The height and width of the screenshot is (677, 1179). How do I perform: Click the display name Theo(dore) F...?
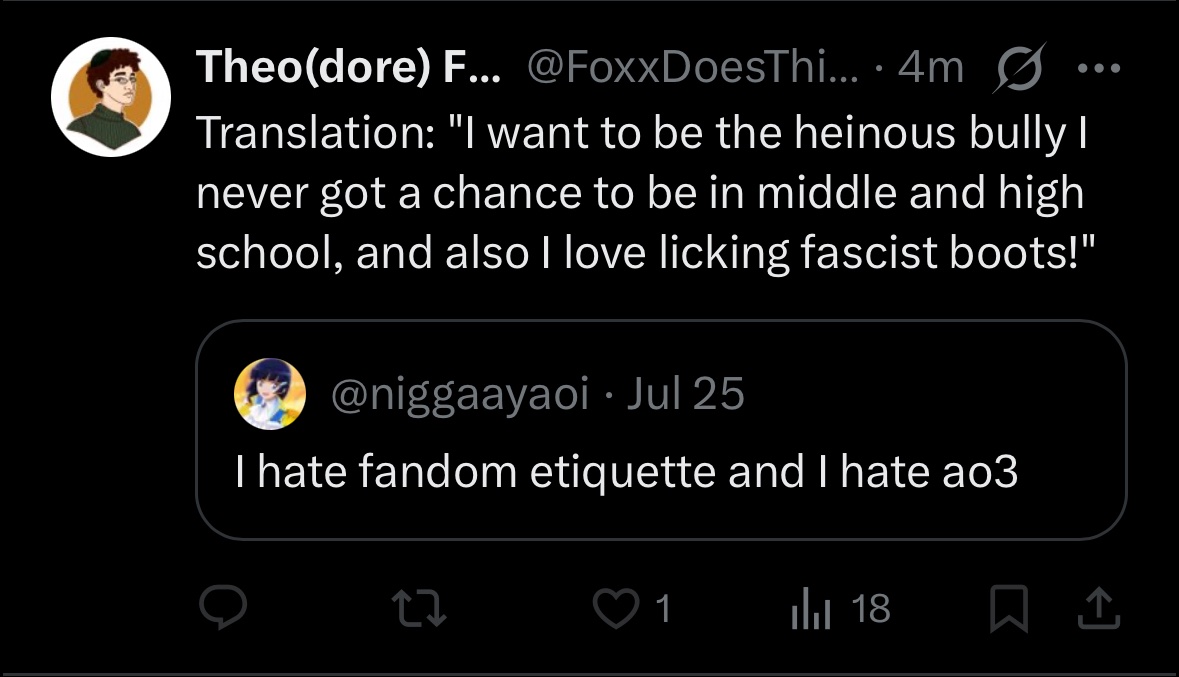click(348, 67)
